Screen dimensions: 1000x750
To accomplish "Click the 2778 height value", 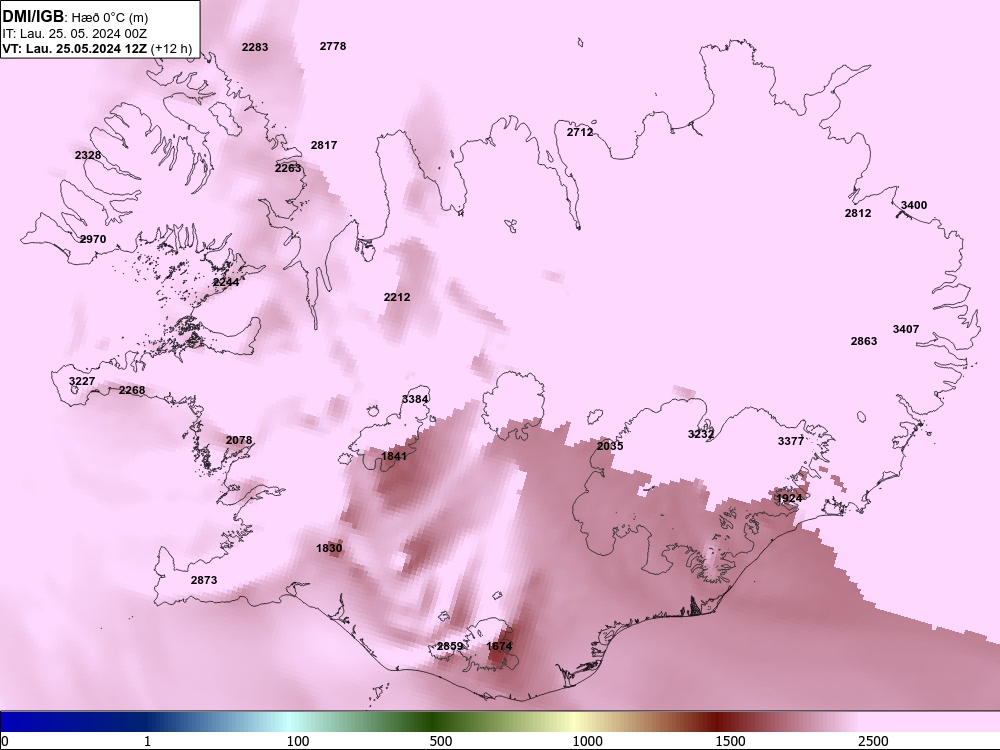I will pos(333,46).
